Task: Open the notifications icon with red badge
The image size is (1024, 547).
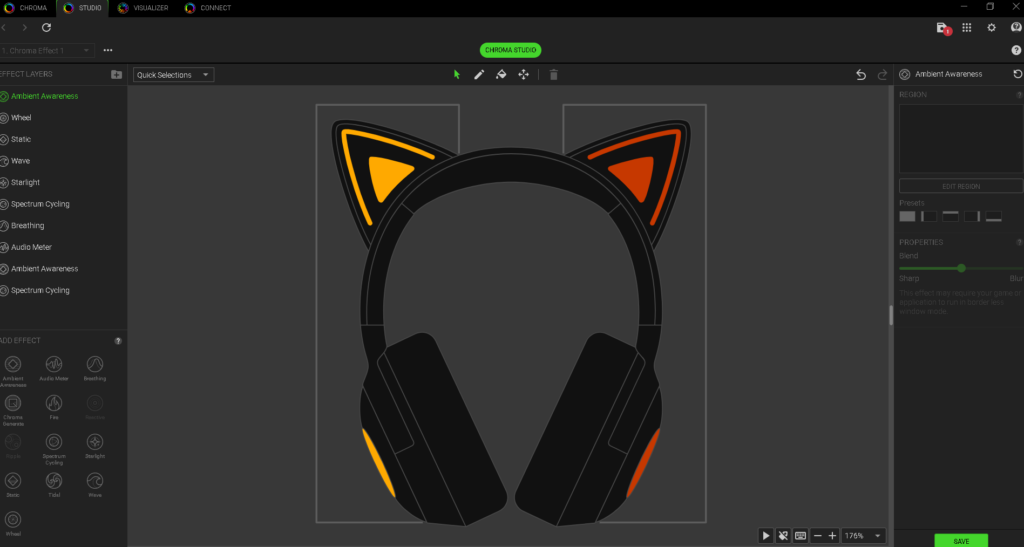Action: [x=942, y=28]
